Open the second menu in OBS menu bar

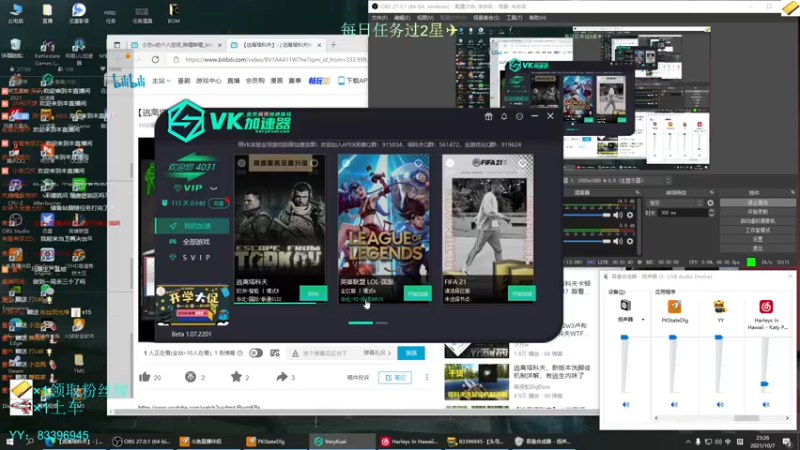[x=402, y=18]
